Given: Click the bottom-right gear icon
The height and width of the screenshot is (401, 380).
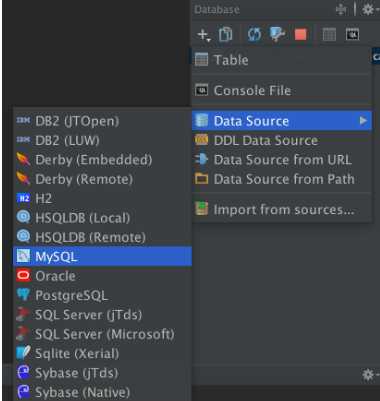Looking at the screenshot, I should (369, 375).
